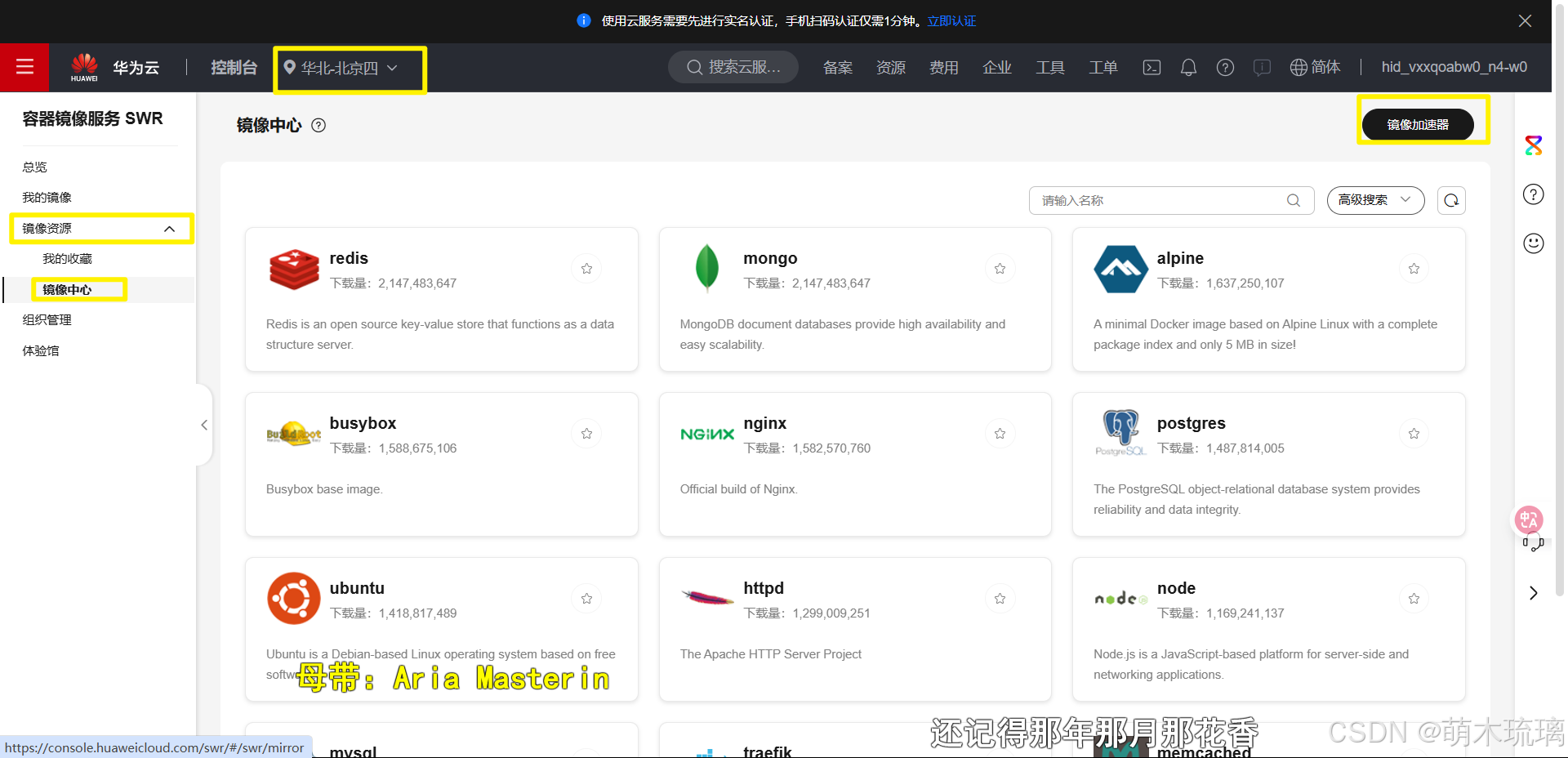Click the 立即认证 link in the banner
1568x758 pixels.
[x=951, y=21]
